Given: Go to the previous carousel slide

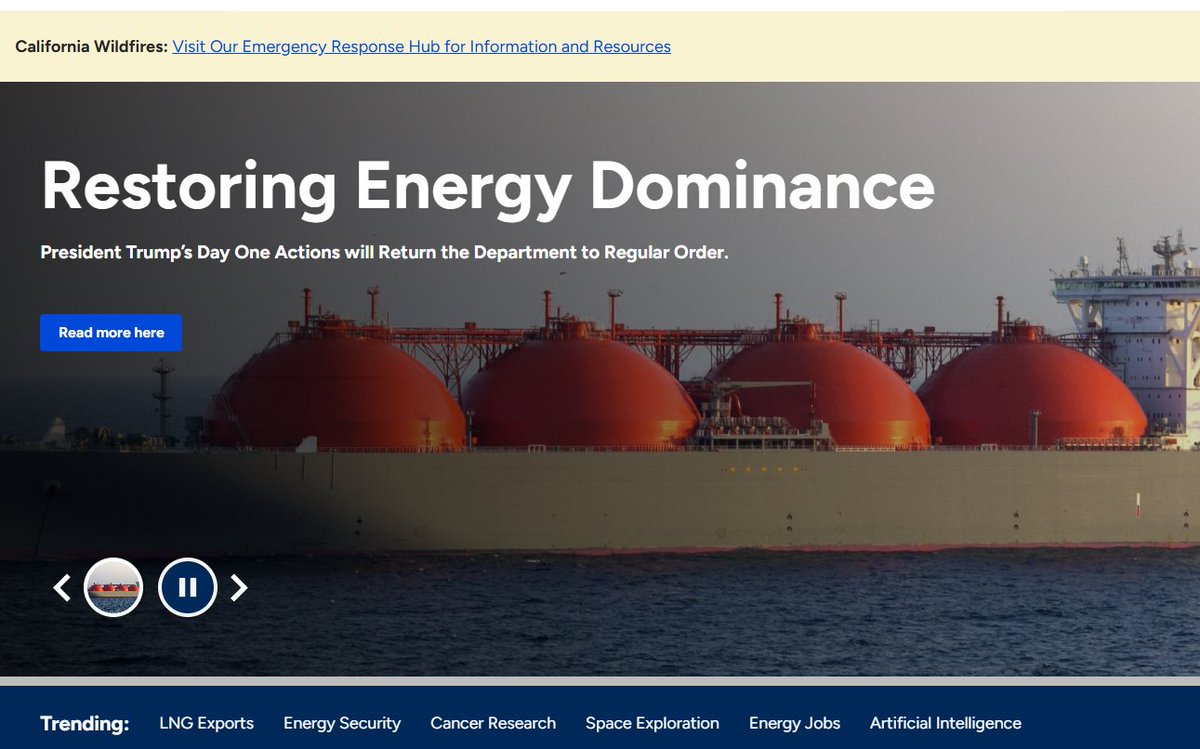Looking at the screenshot, I should [x=62, y=587].
